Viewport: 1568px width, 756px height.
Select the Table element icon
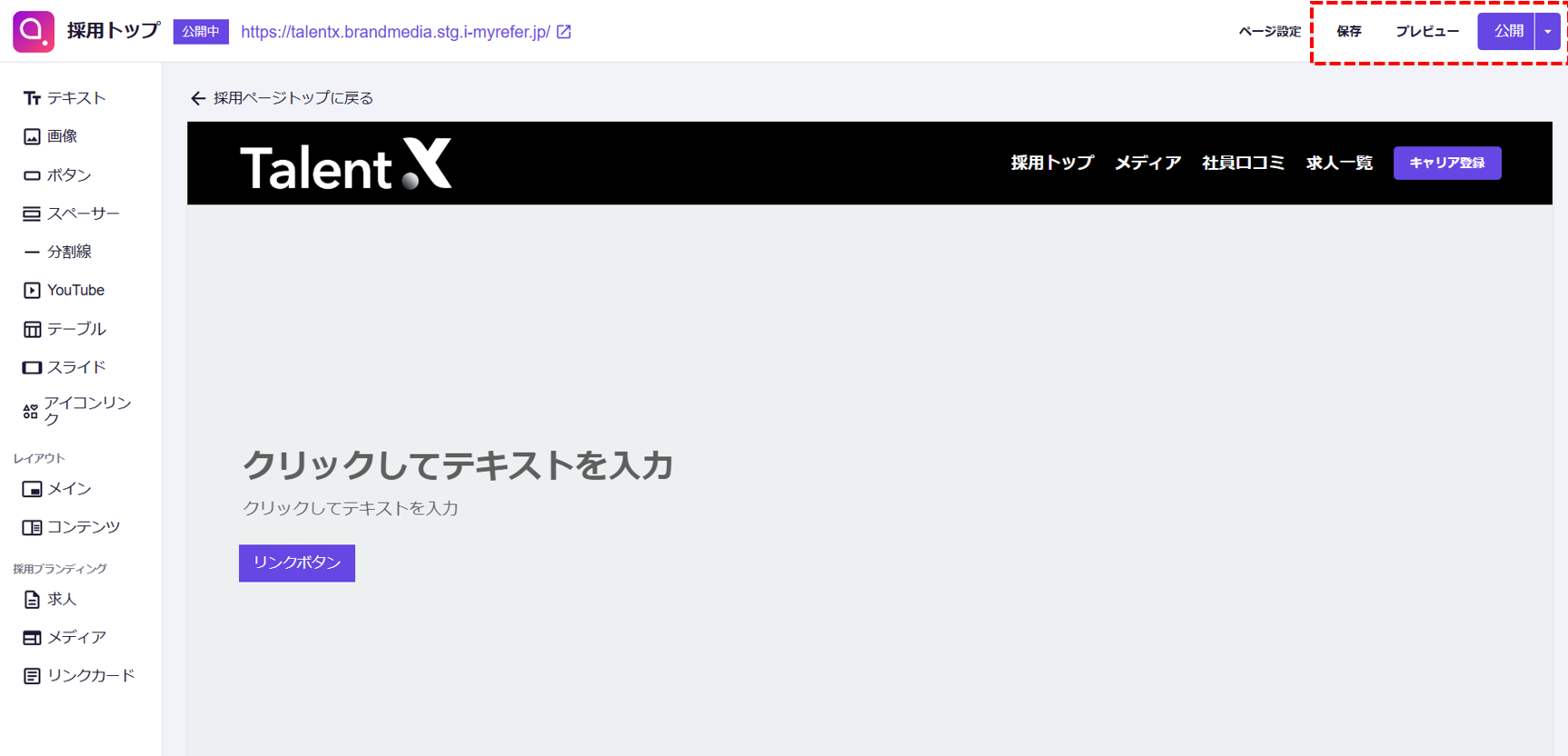point(32,329)
